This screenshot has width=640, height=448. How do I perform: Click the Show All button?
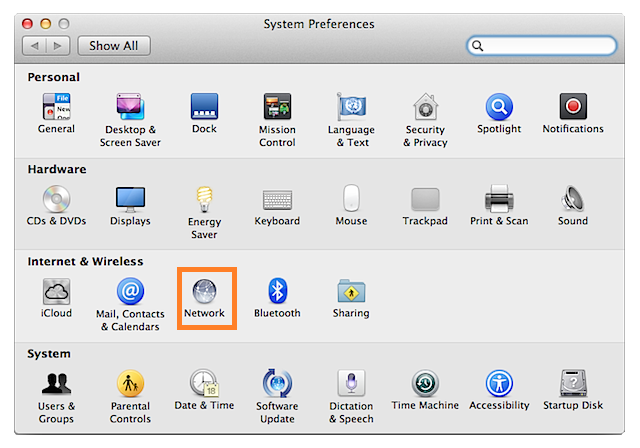coord(114,46)
